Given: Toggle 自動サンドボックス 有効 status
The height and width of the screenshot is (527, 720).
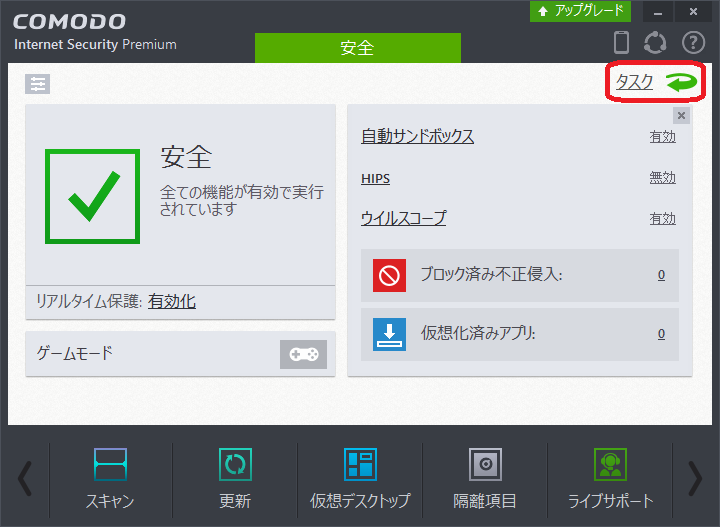Looking at the screenshot, I should coord(663,136).
